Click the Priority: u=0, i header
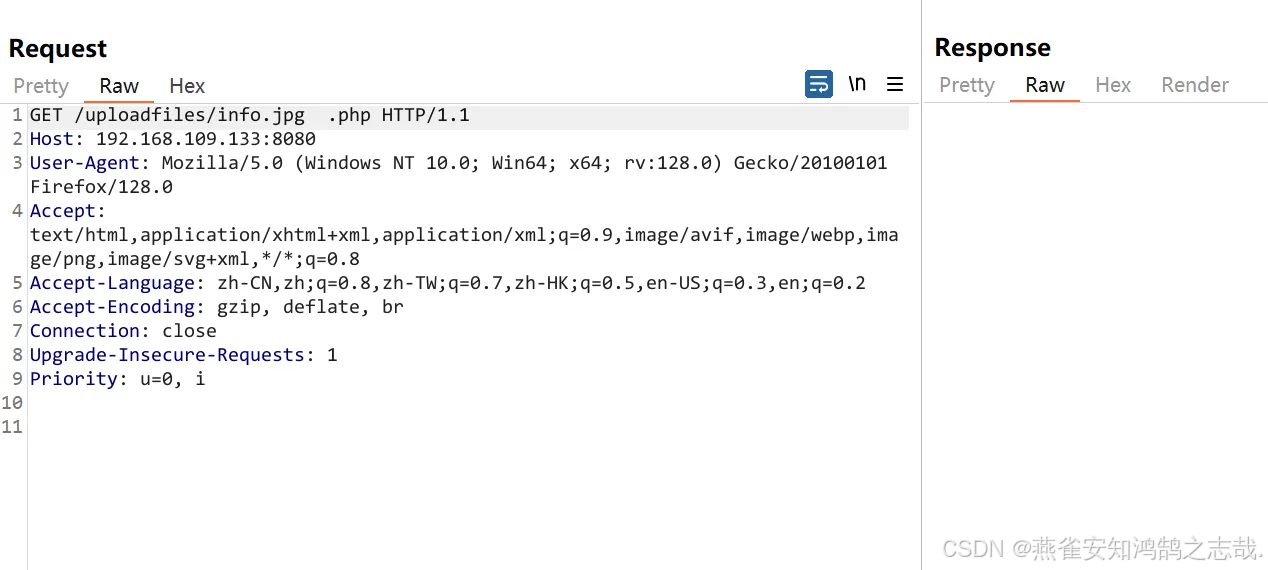 pyautogui.click(x=118, y=379)
